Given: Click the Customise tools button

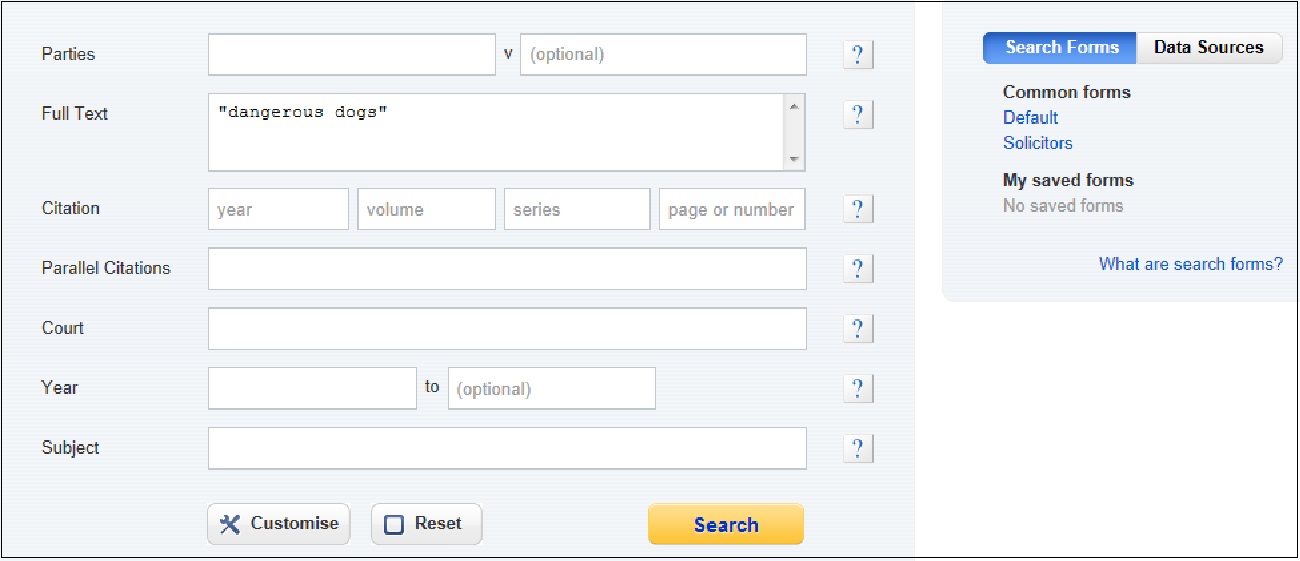Looking at the screenshot, I should (x=279, y=524).
